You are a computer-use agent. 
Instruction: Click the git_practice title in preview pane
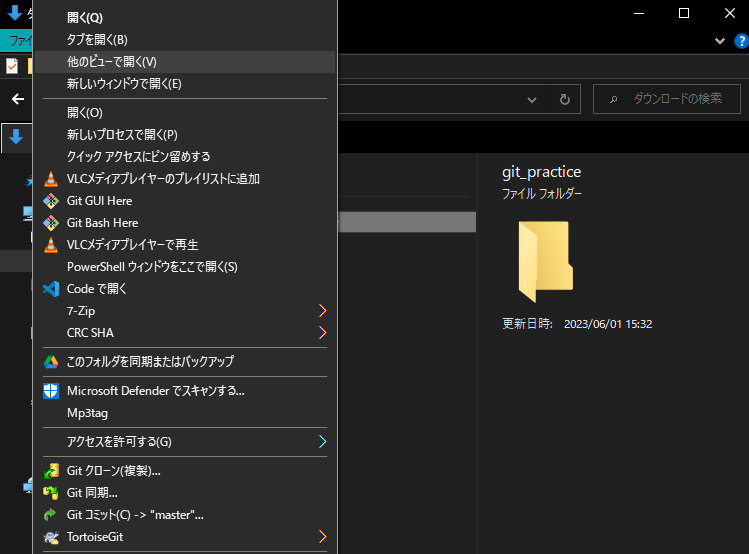[541, 172]
